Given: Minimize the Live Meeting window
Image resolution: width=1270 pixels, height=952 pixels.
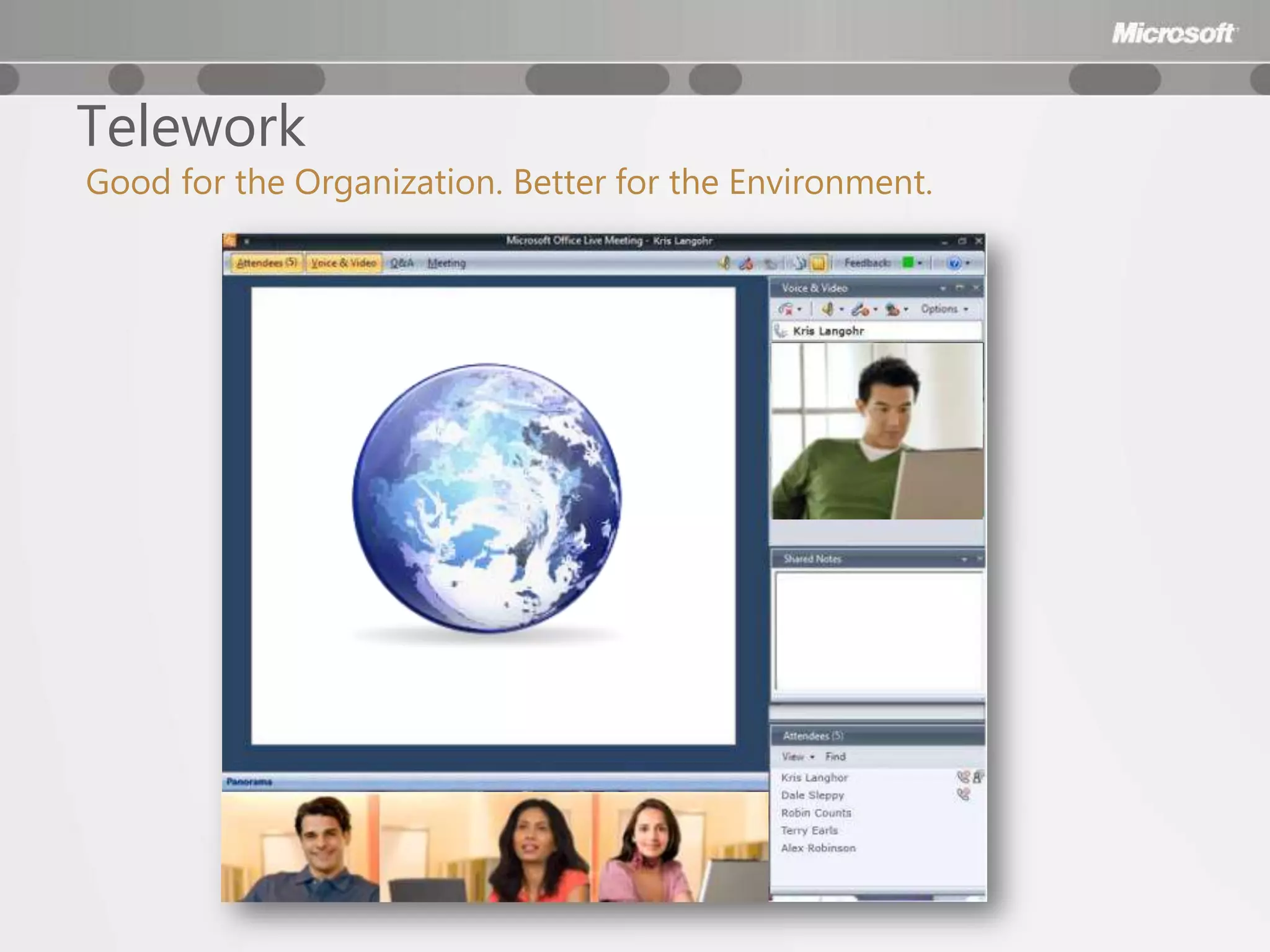Looking at the screenshot, I should click(x=944, y=242).
